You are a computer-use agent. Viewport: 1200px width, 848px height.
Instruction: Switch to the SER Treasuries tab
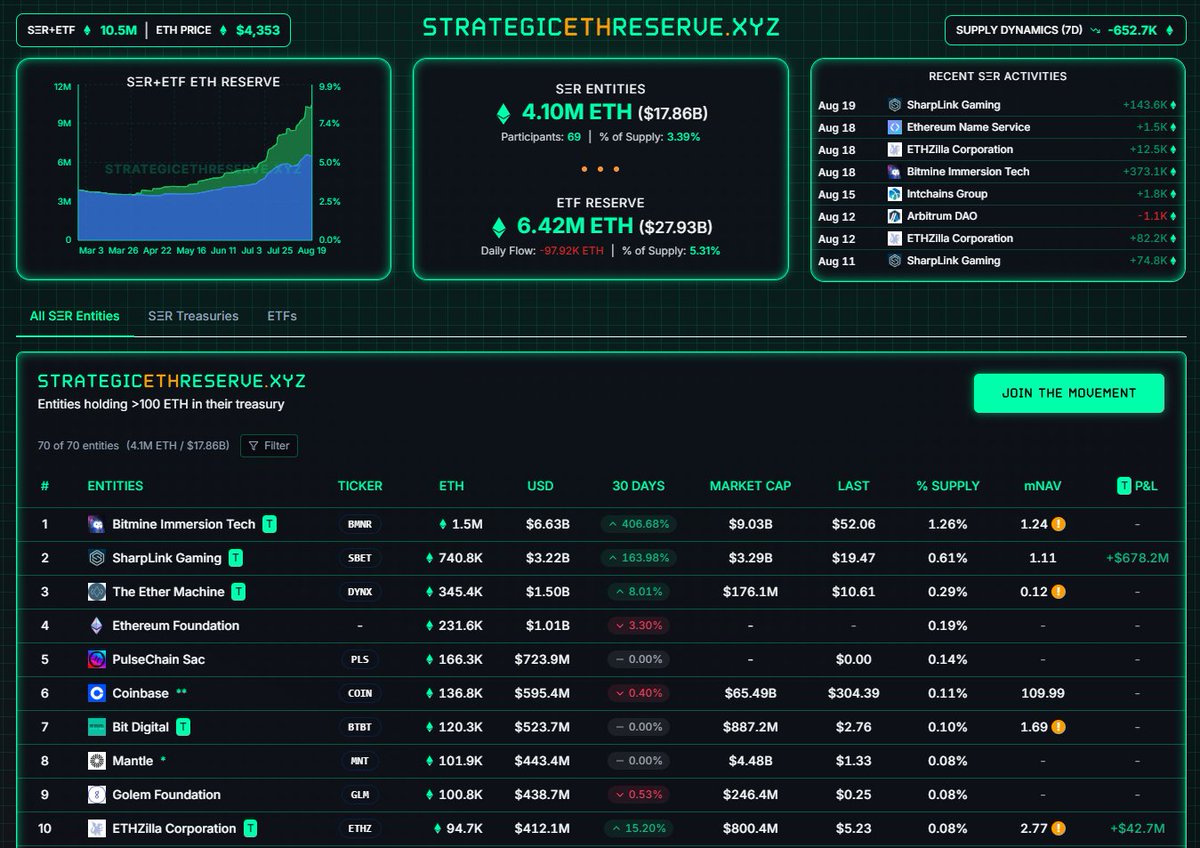tap(193, 316)
